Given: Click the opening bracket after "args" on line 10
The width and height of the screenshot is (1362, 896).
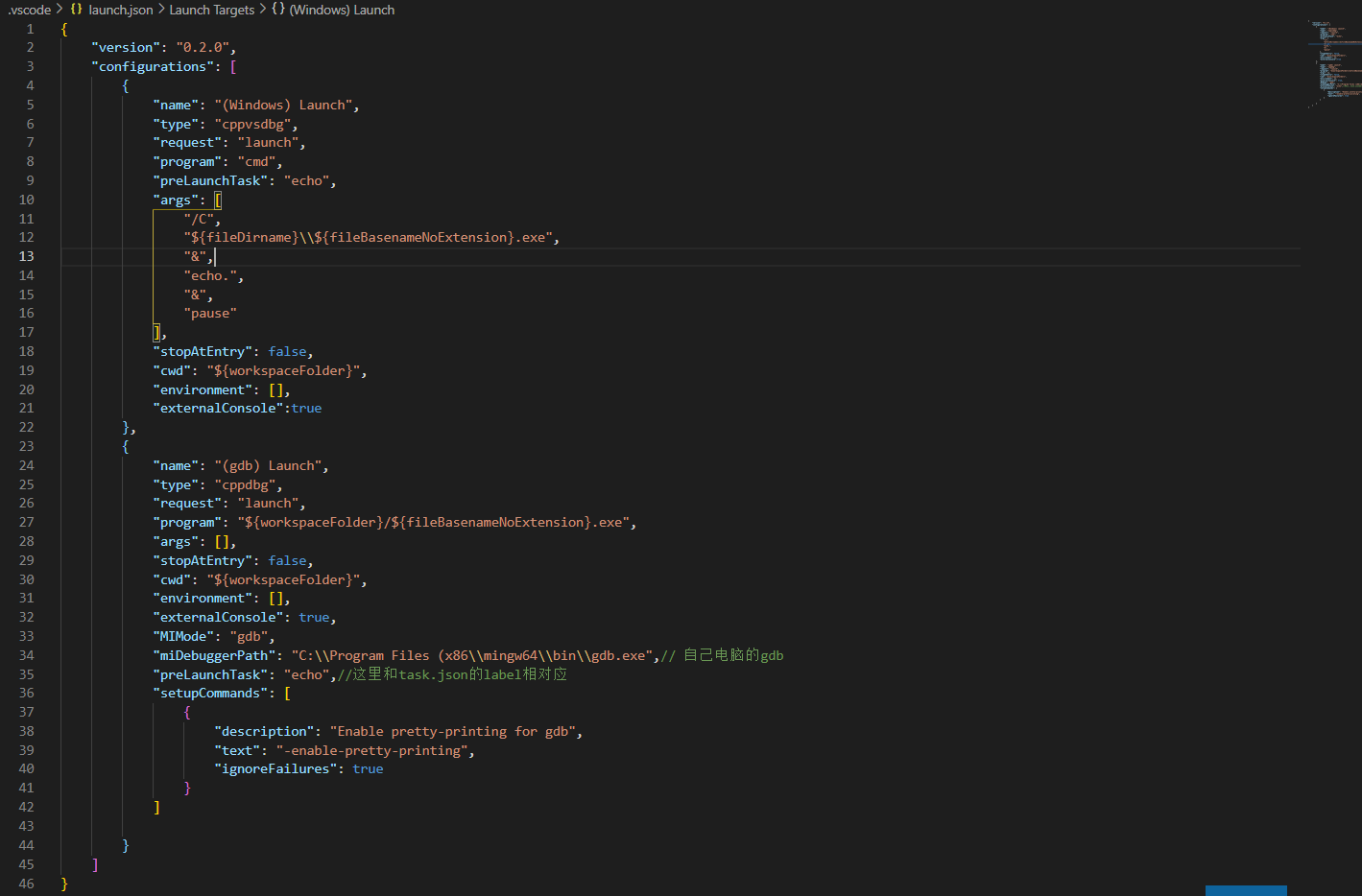Looking at the screenshot, I should (218, 200).
